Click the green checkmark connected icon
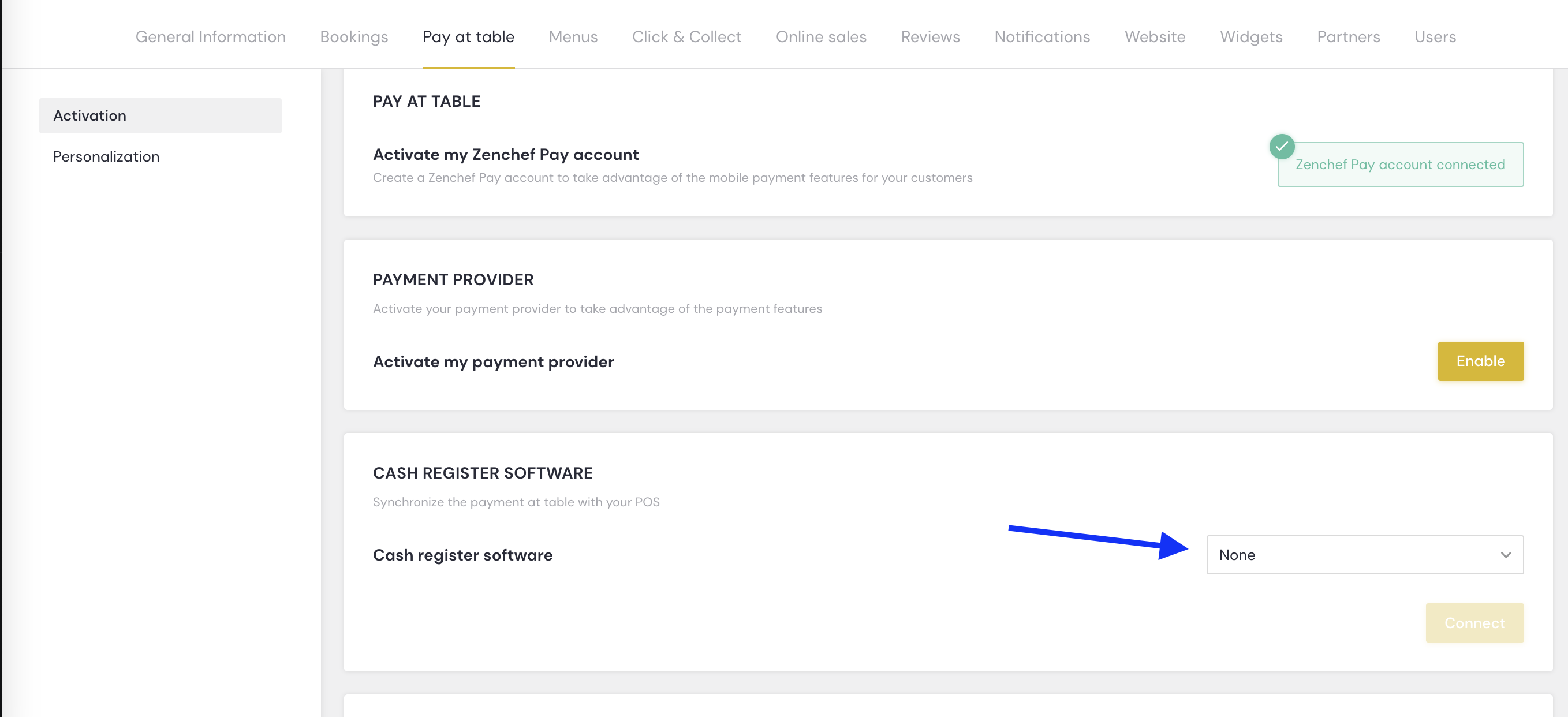Viewport: 1568px width, 717px height. coord(1281,146)
